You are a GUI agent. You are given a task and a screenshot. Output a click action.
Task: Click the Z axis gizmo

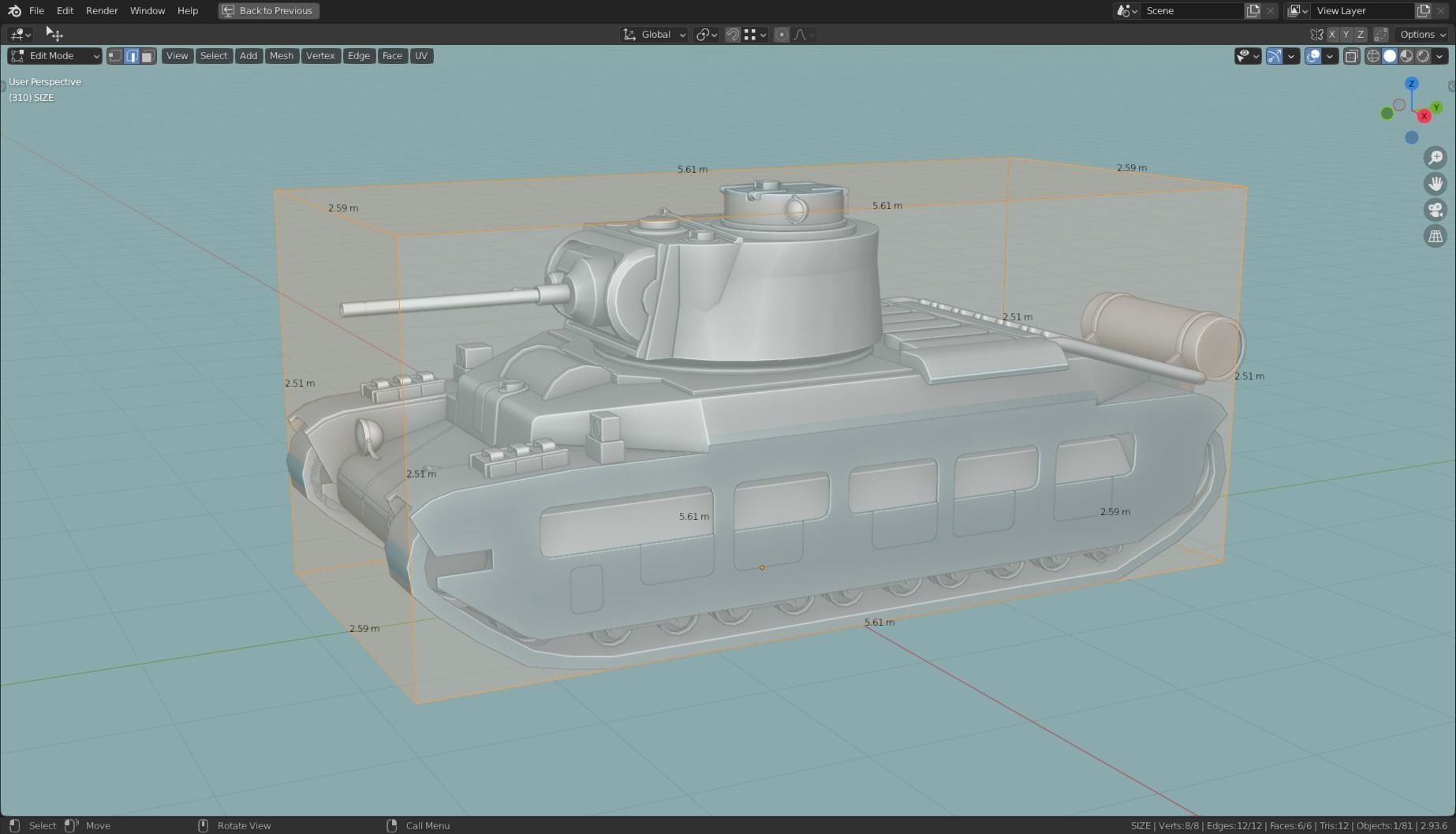point(1412,84)
